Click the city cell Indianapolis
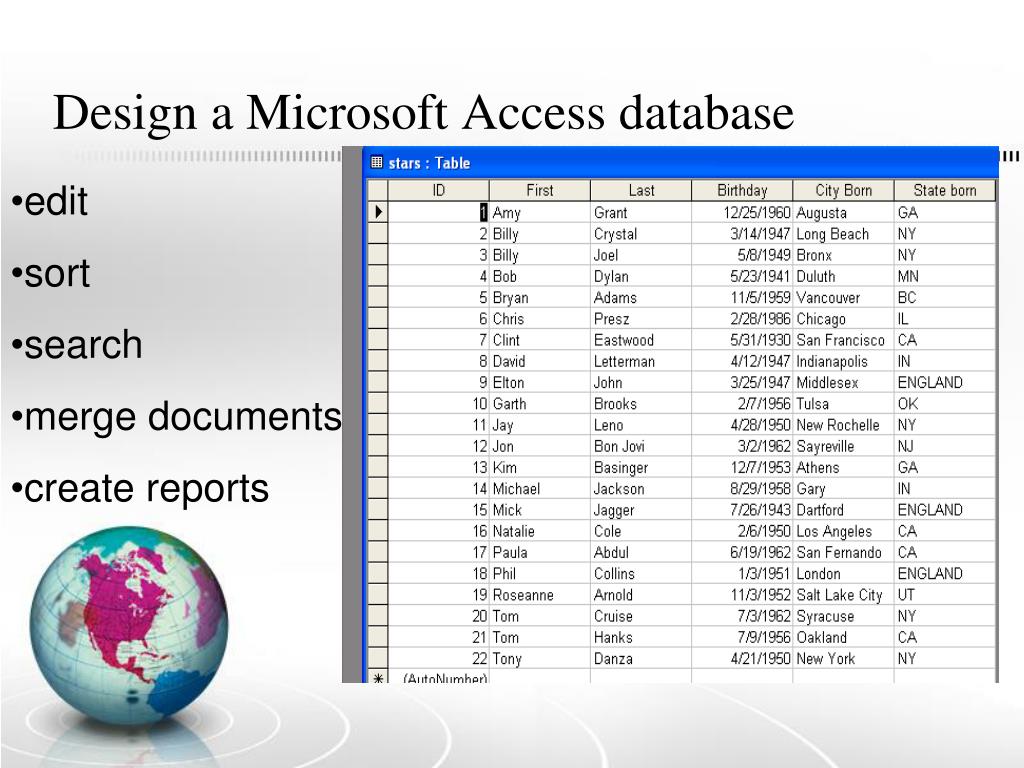Screen dimensions: 1024x768 (844, 361)
